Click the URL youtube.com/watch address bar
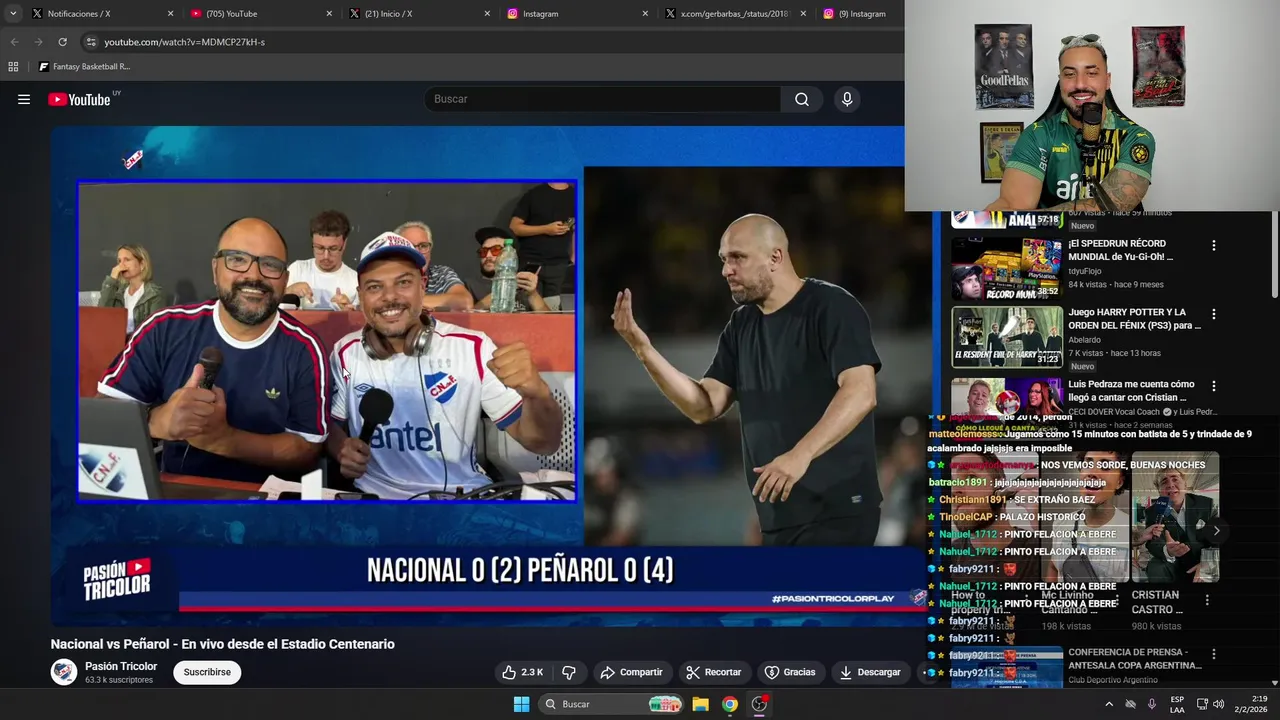Viewport: 1280px width, 720px height. (185, 42)
